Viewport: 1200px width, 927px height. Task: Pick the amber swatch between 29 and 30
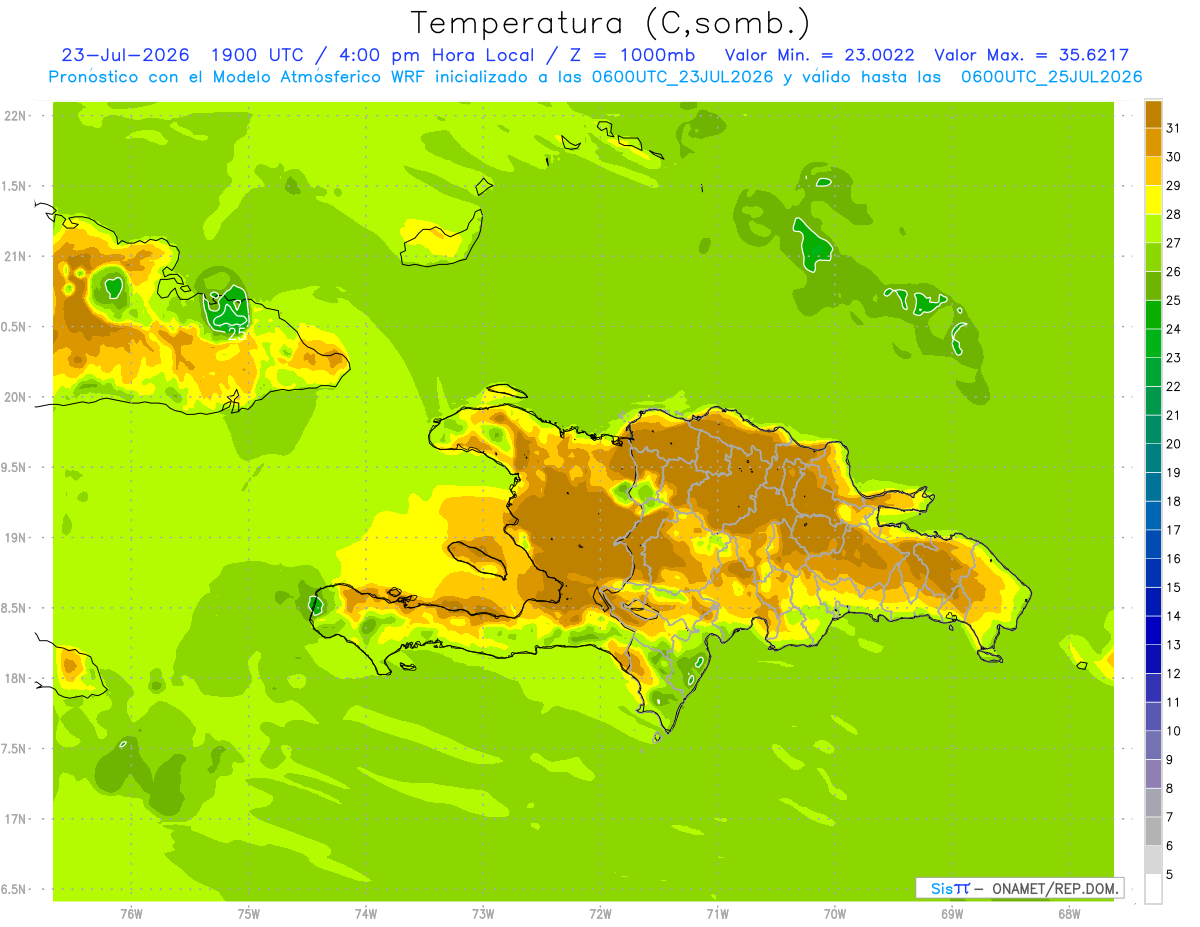(1153, 171)
